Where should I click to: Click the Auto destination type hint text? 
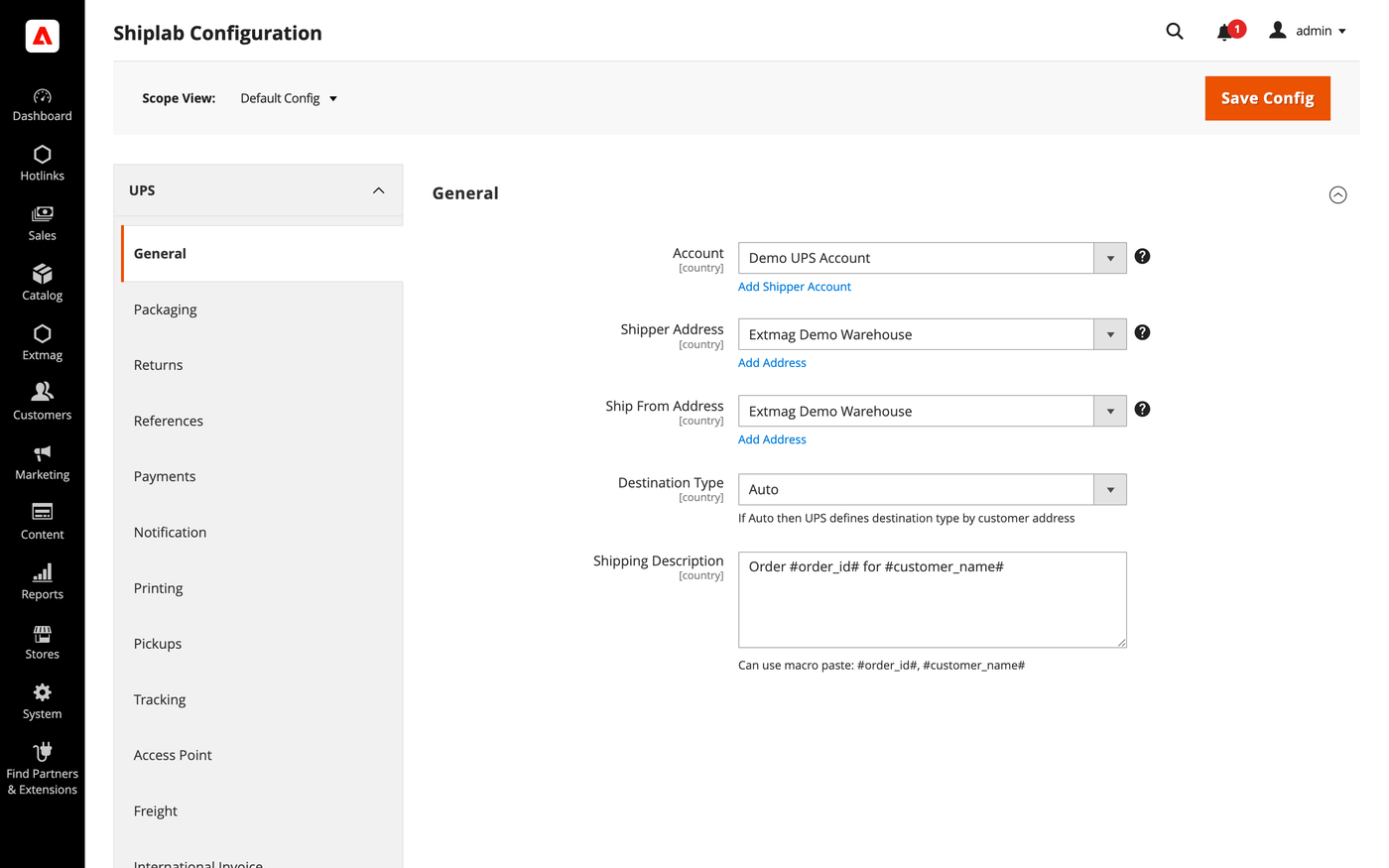[x=906, y=518]
